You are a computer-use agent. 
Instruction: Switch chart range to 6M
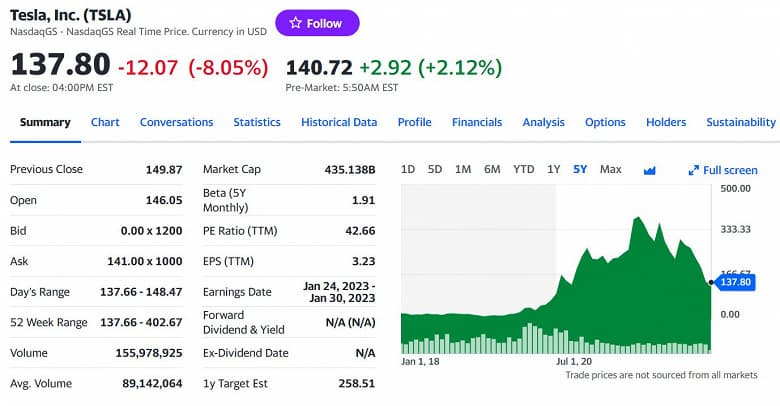point(492,169)
